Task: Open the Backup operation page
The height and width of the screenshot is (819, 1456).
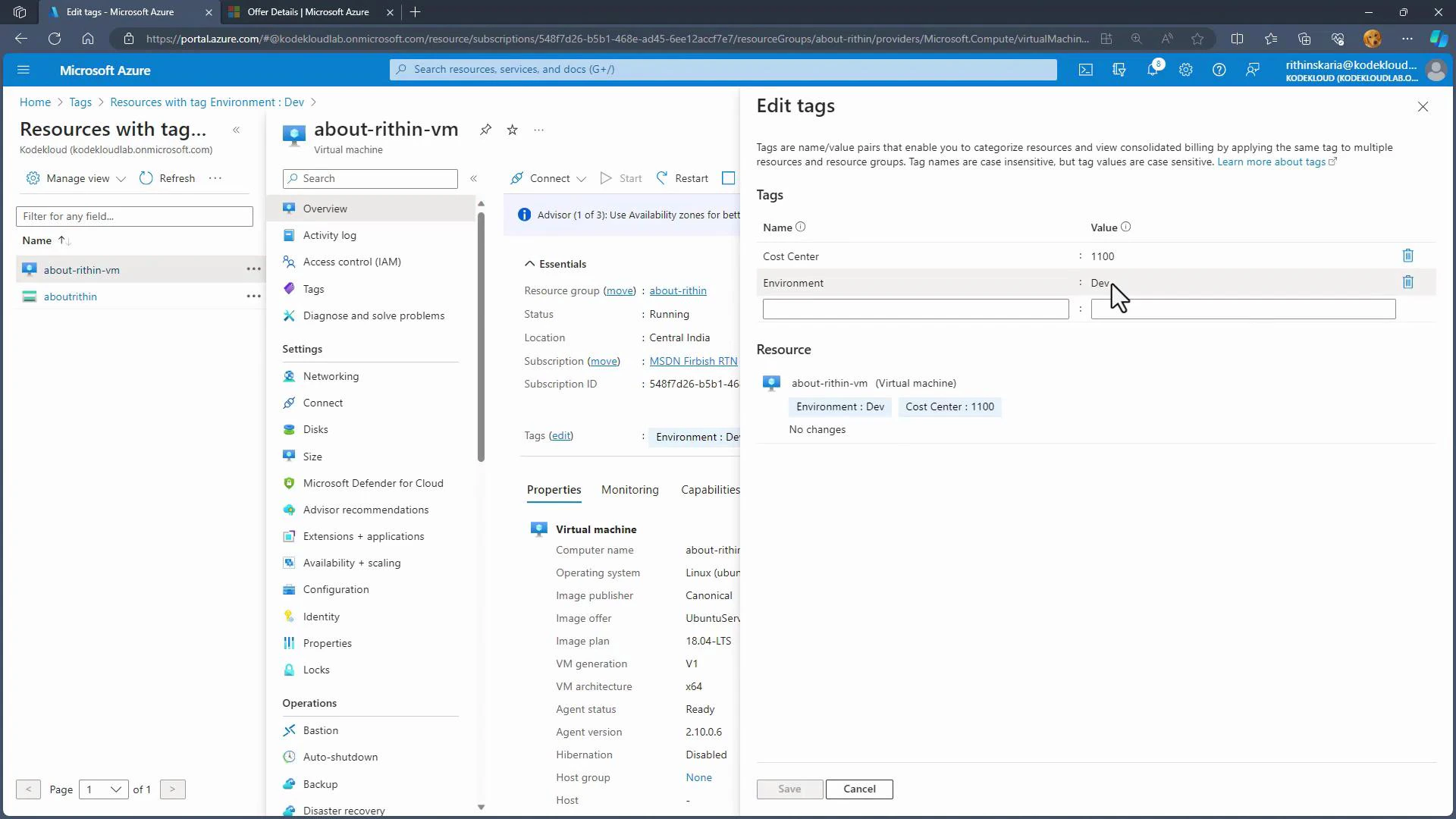Action: pos(319,784)
